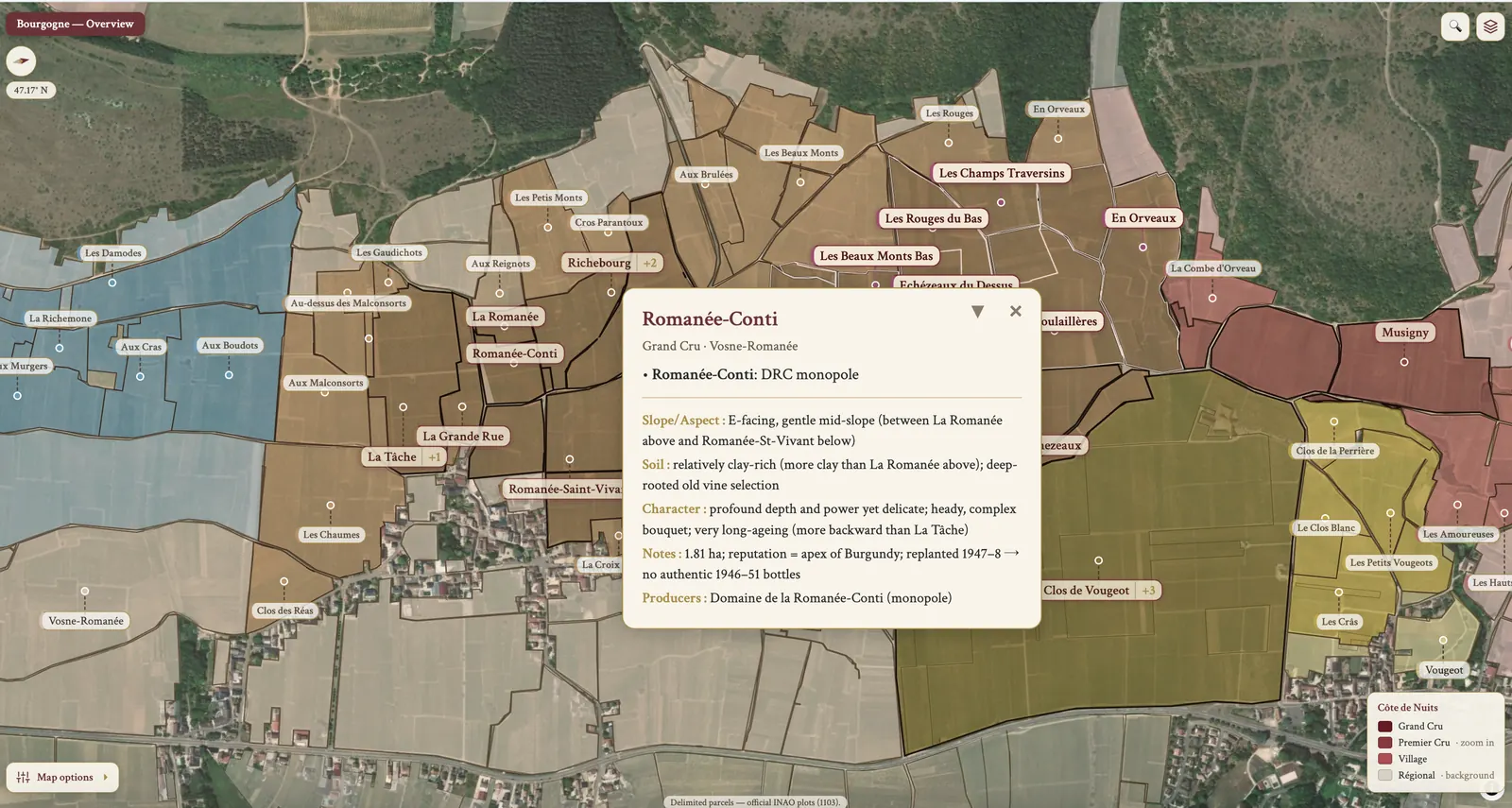Screen dimensions: 1512x808
Task: Open the map search tool
Action: pos(1455,26)
